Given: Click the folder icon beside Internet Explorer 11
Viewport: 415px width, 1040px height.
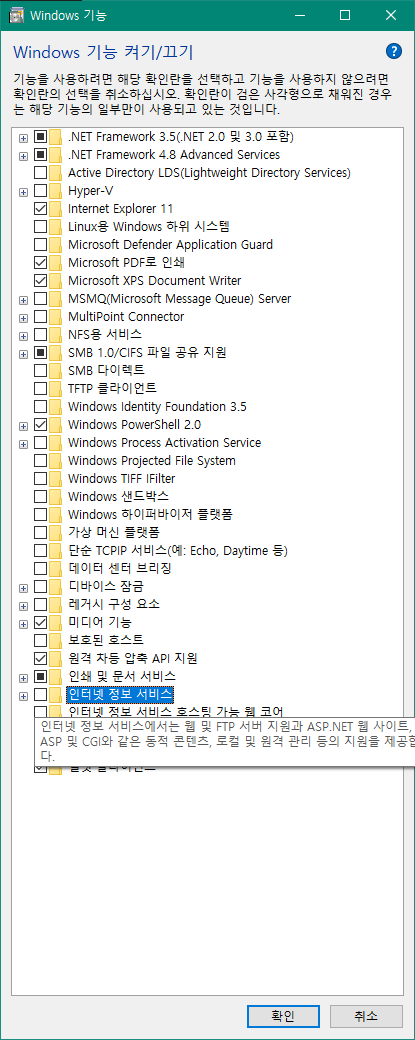Looking at the screenshot, I should click(56, 209).
